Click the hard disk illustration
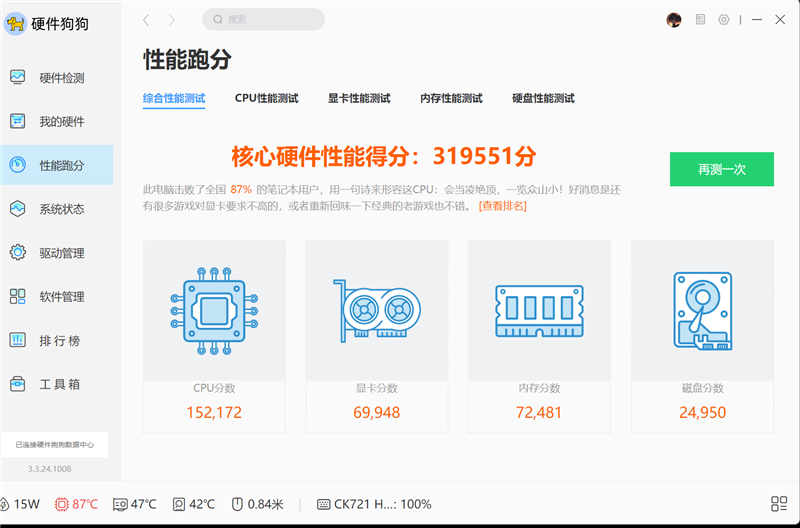 click(703, 311)
